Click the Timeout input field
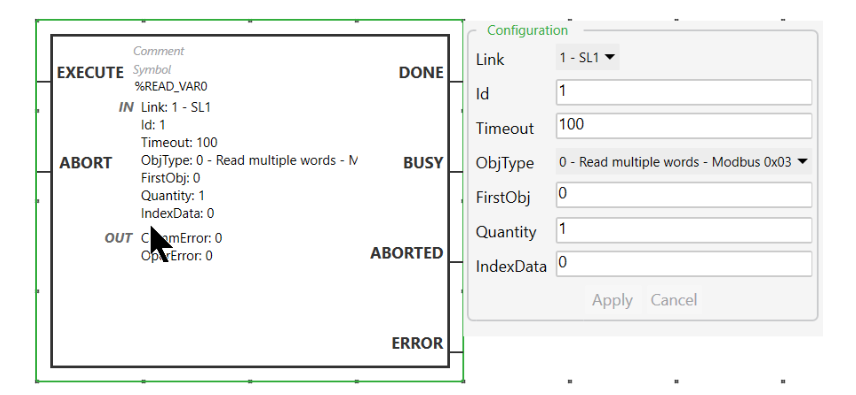The image size is (856, 395). pyautogui.click(x=683, y=126)
